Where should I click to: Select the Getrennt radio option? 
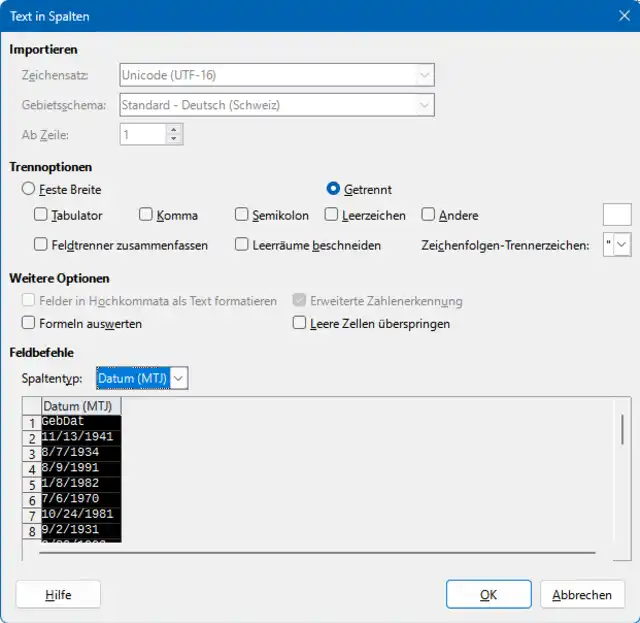point(335,189)
